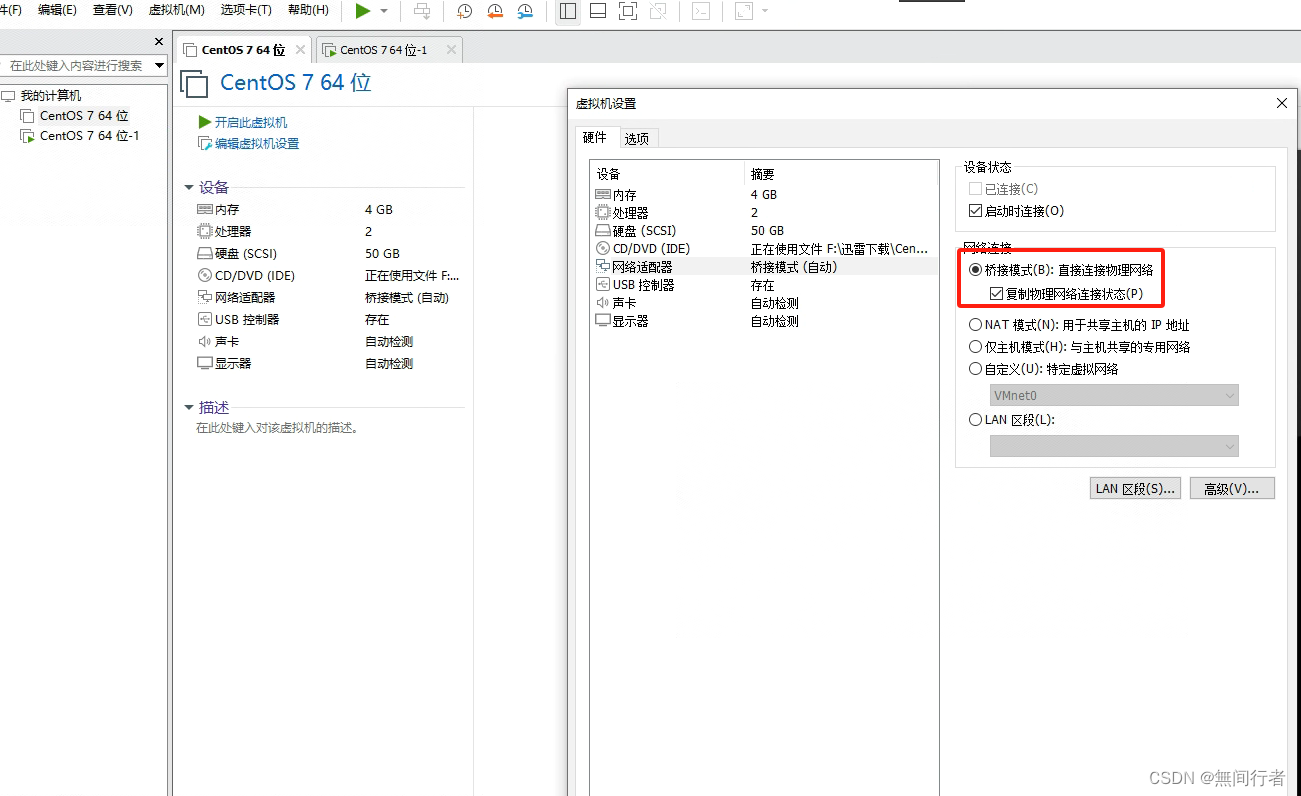The height and width of the screenshot is (796, 1301).
Task: Select 硬盘 (SCSI) row in settings device list
Action: coord(764,231)
